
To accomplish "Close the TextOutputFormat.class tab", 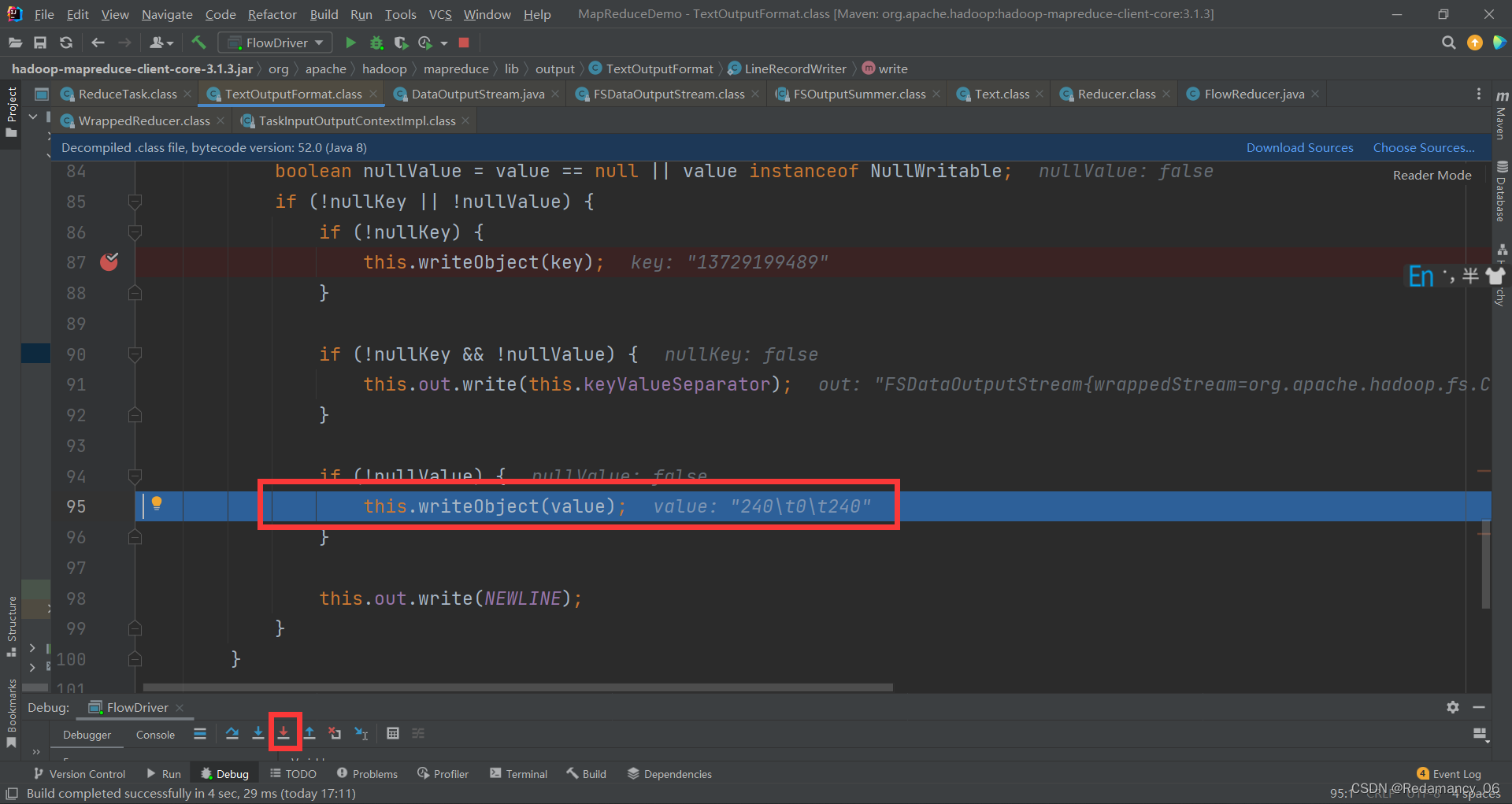I will [x=373, y=94].
